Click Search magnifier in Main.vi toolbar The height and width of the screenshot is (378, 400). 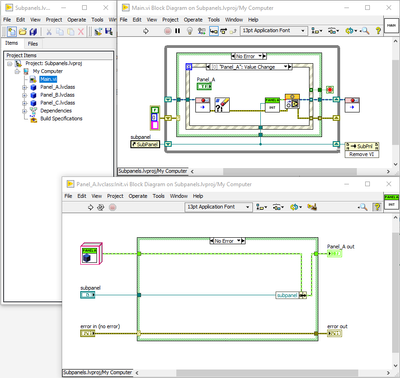(x=365, y=31)
